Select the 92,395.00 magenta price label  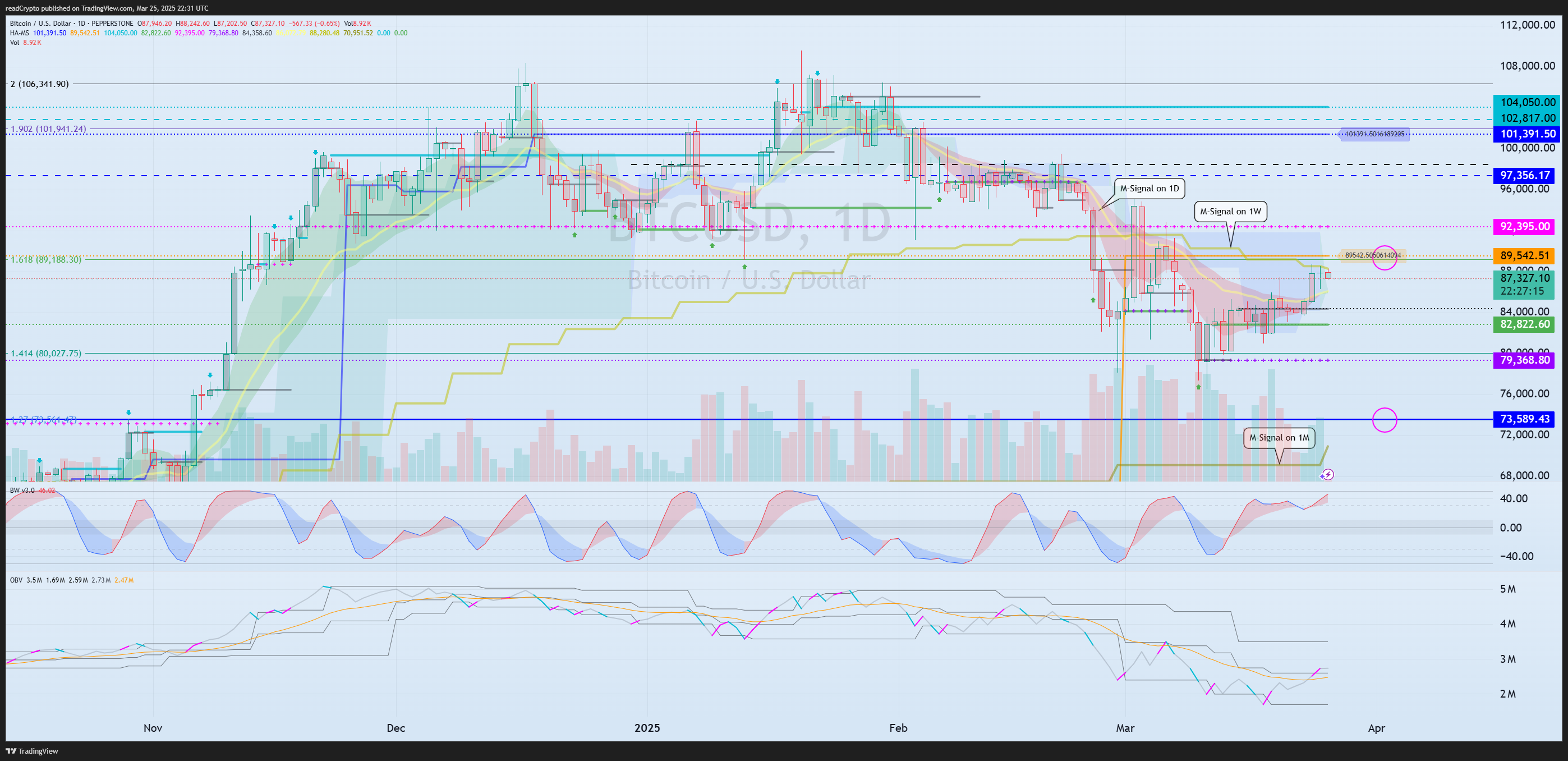(1524, 227)
